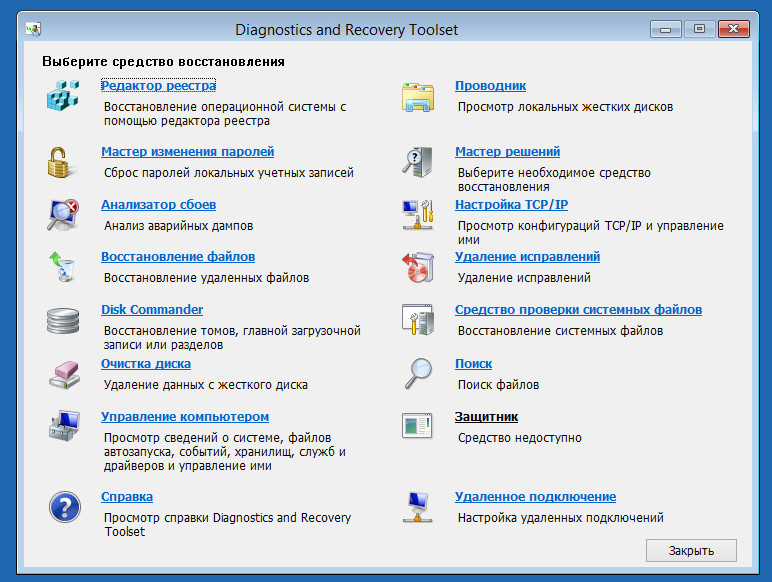Open Очистка диска tool

[x=146, y=364]
